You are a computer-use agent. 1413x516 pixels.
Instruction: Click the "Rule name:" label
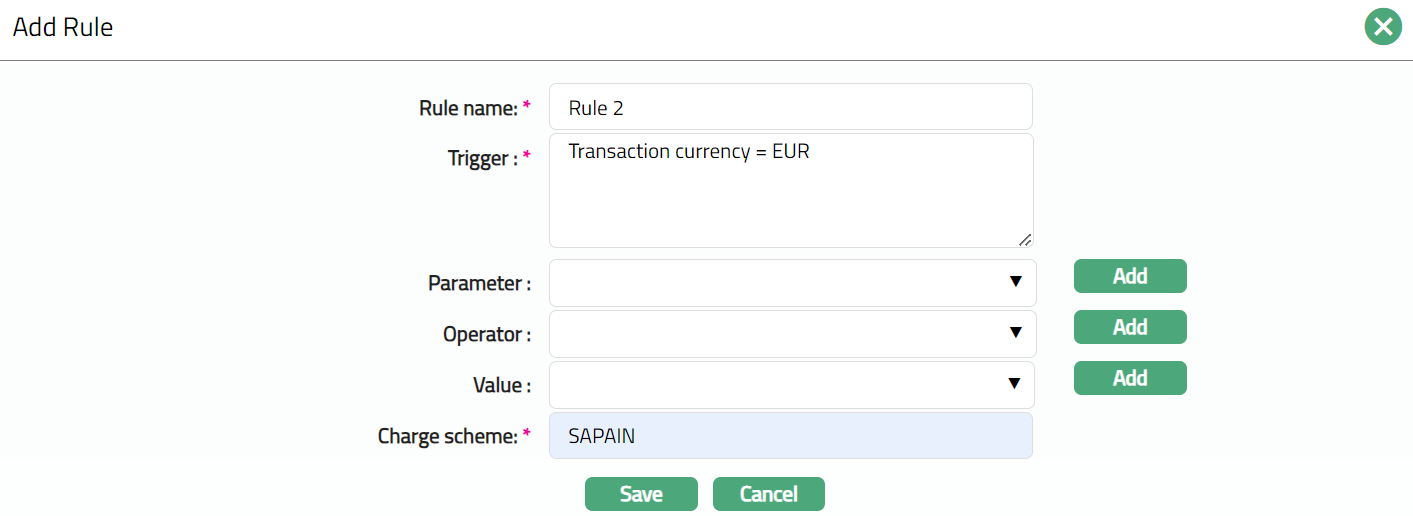point(468,108)
